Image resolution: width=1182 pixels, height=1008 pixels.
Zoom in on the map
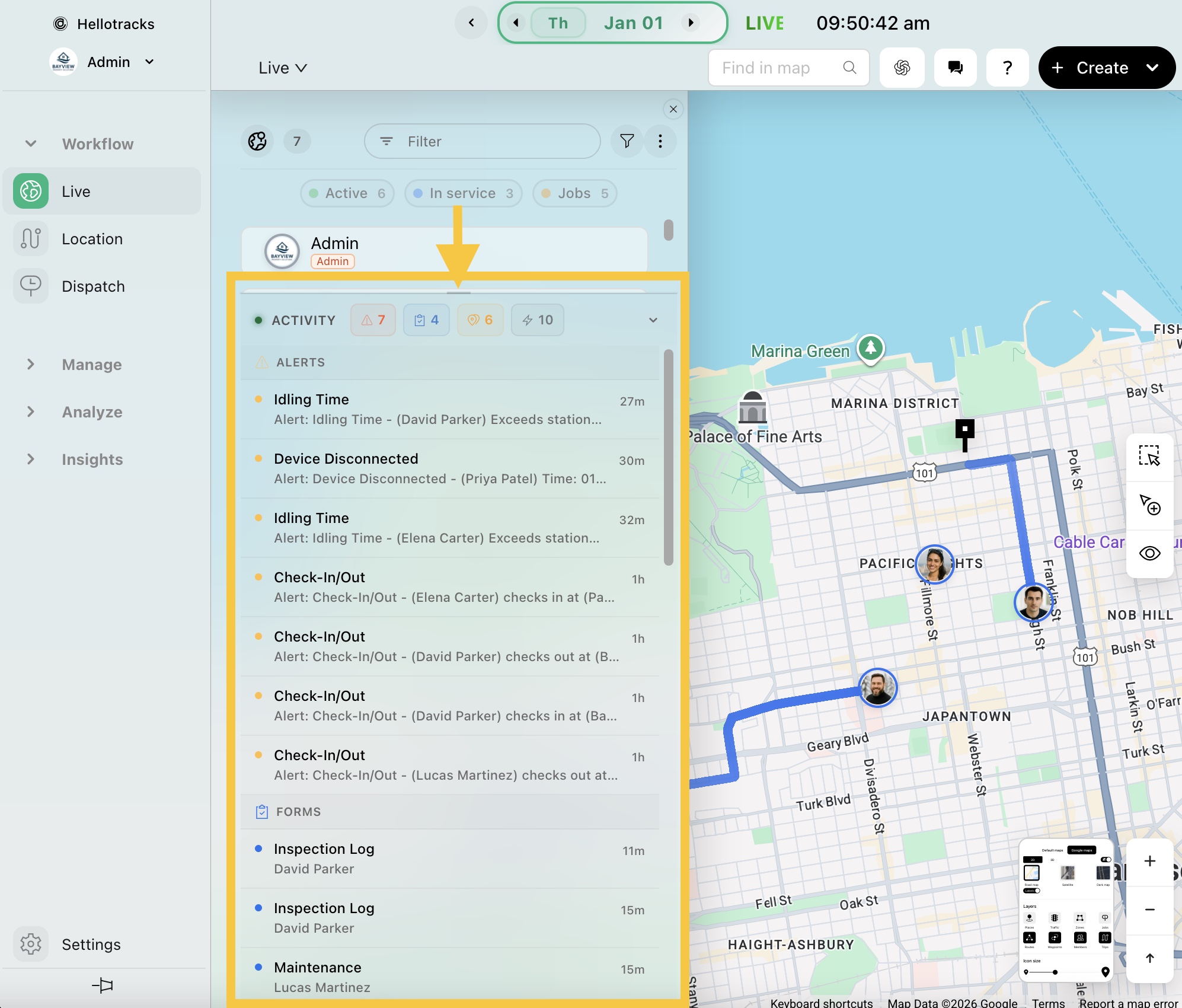1149,861
